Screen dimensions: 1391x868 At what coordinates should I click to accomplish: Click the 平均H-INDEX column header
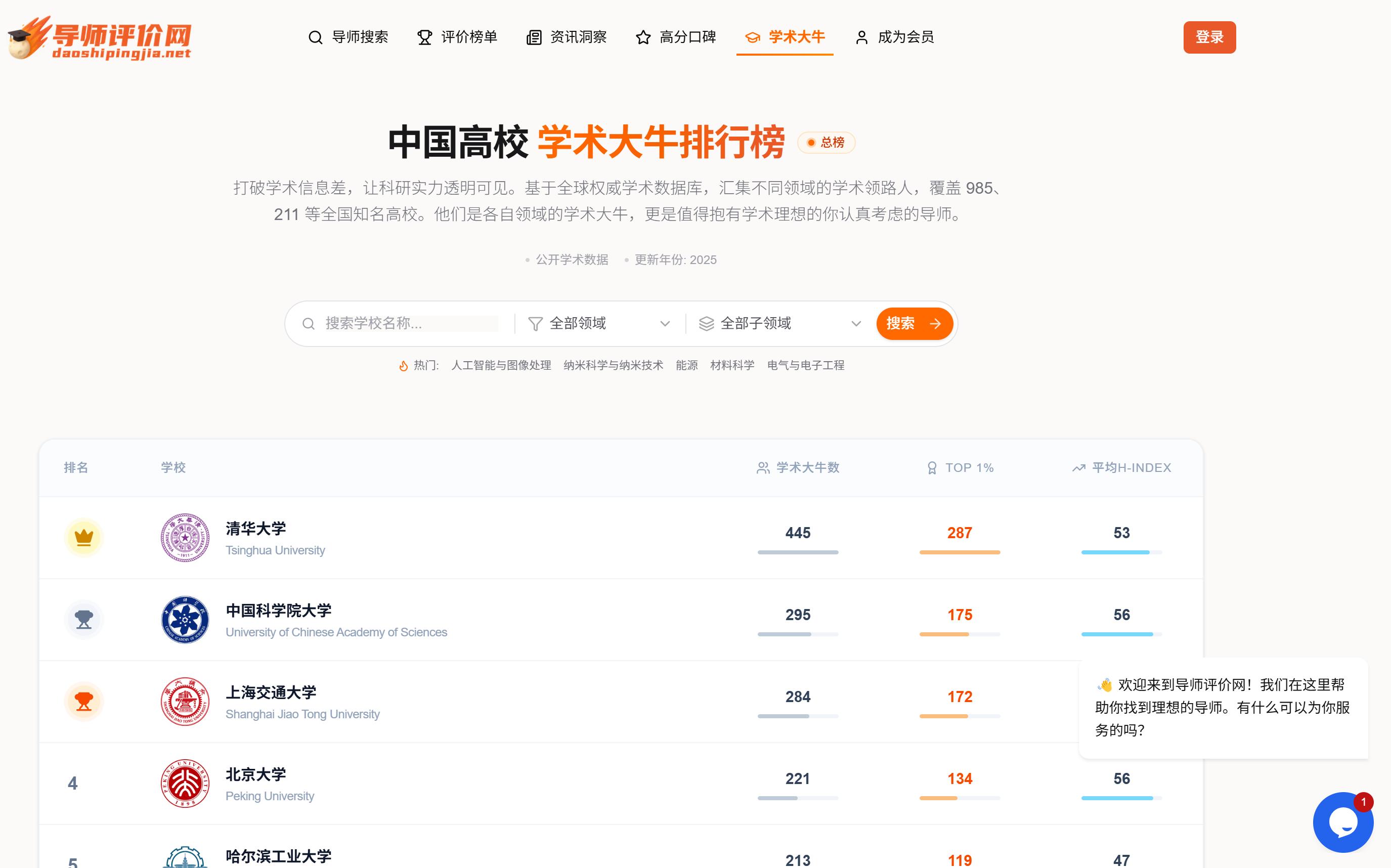(x=1122, y=468)
